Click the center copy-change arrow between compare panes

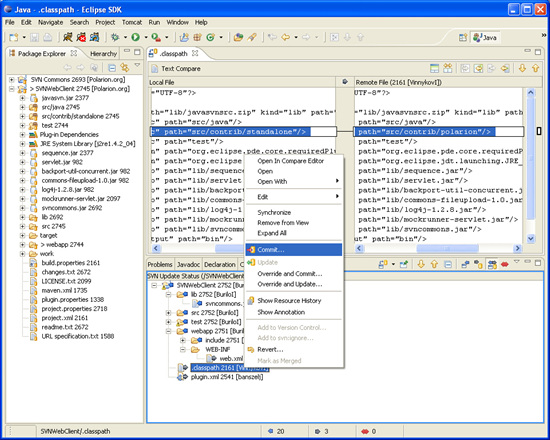(345, 82)
